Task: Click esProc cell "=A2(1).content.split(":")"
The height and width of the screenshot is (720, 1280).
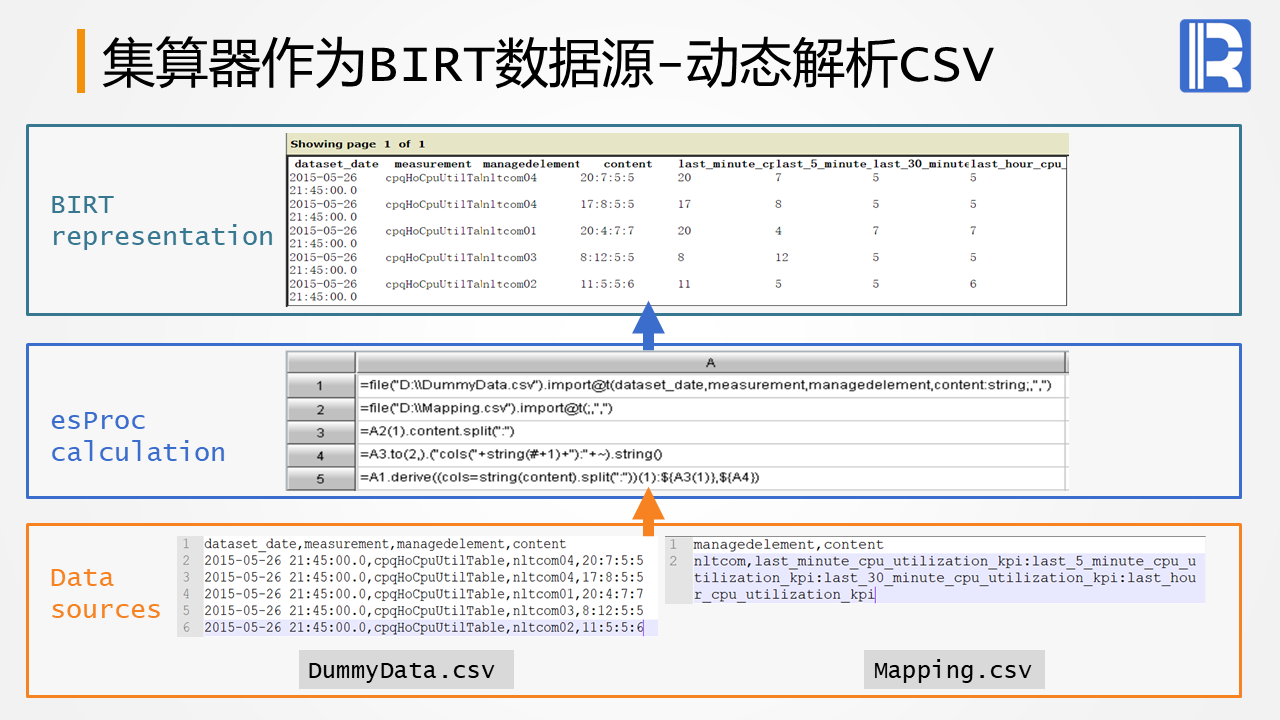Action: (711, 432)
